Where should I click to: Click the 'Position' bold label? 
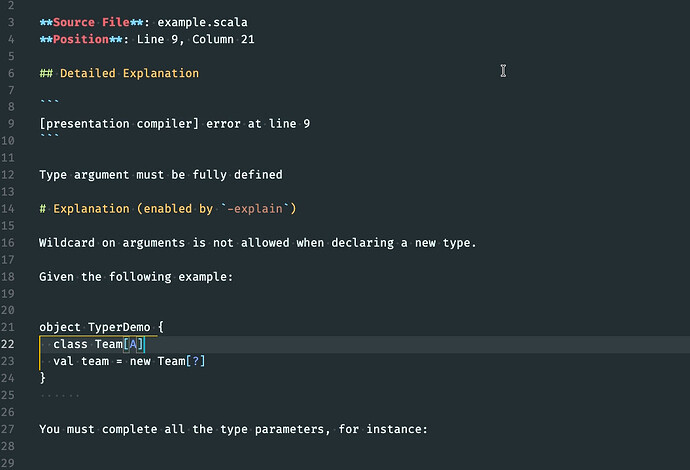(84, 39)
